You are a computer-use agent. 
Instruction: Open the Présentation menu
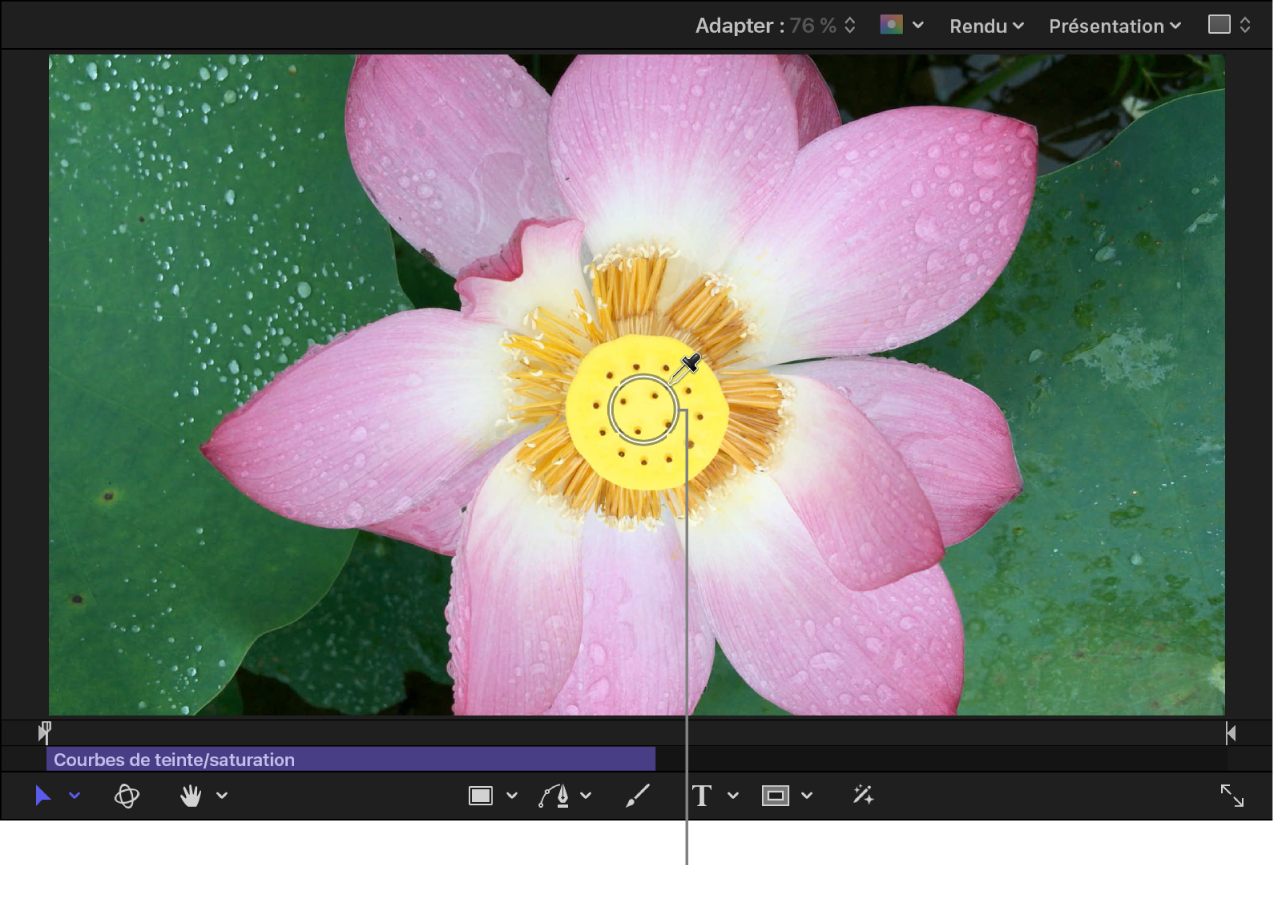[x=1115, y=26]
